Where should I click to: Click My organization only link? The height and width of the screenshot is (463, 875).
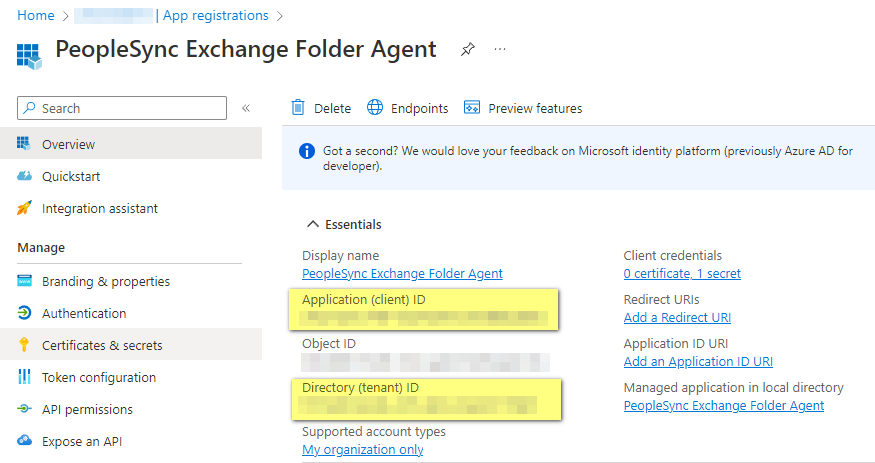(363, 450)
